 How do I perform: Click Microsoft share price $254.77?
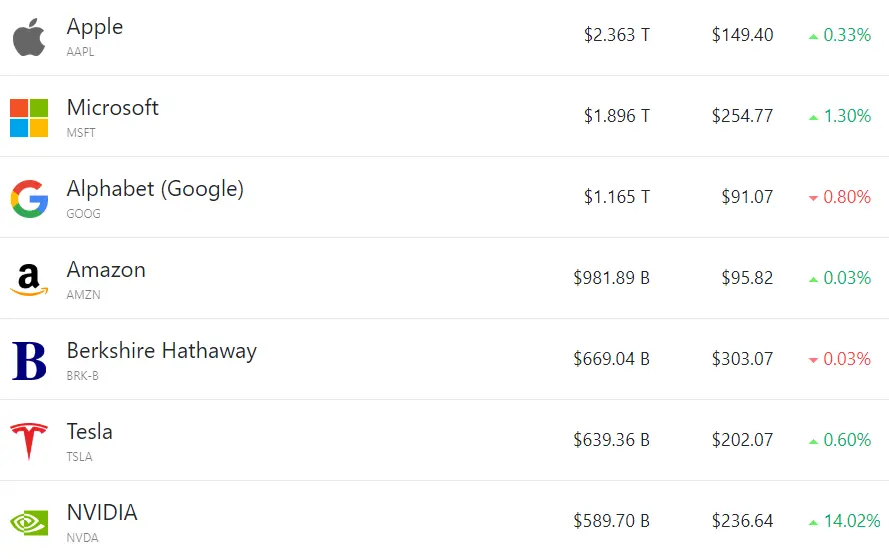(742, 116)
